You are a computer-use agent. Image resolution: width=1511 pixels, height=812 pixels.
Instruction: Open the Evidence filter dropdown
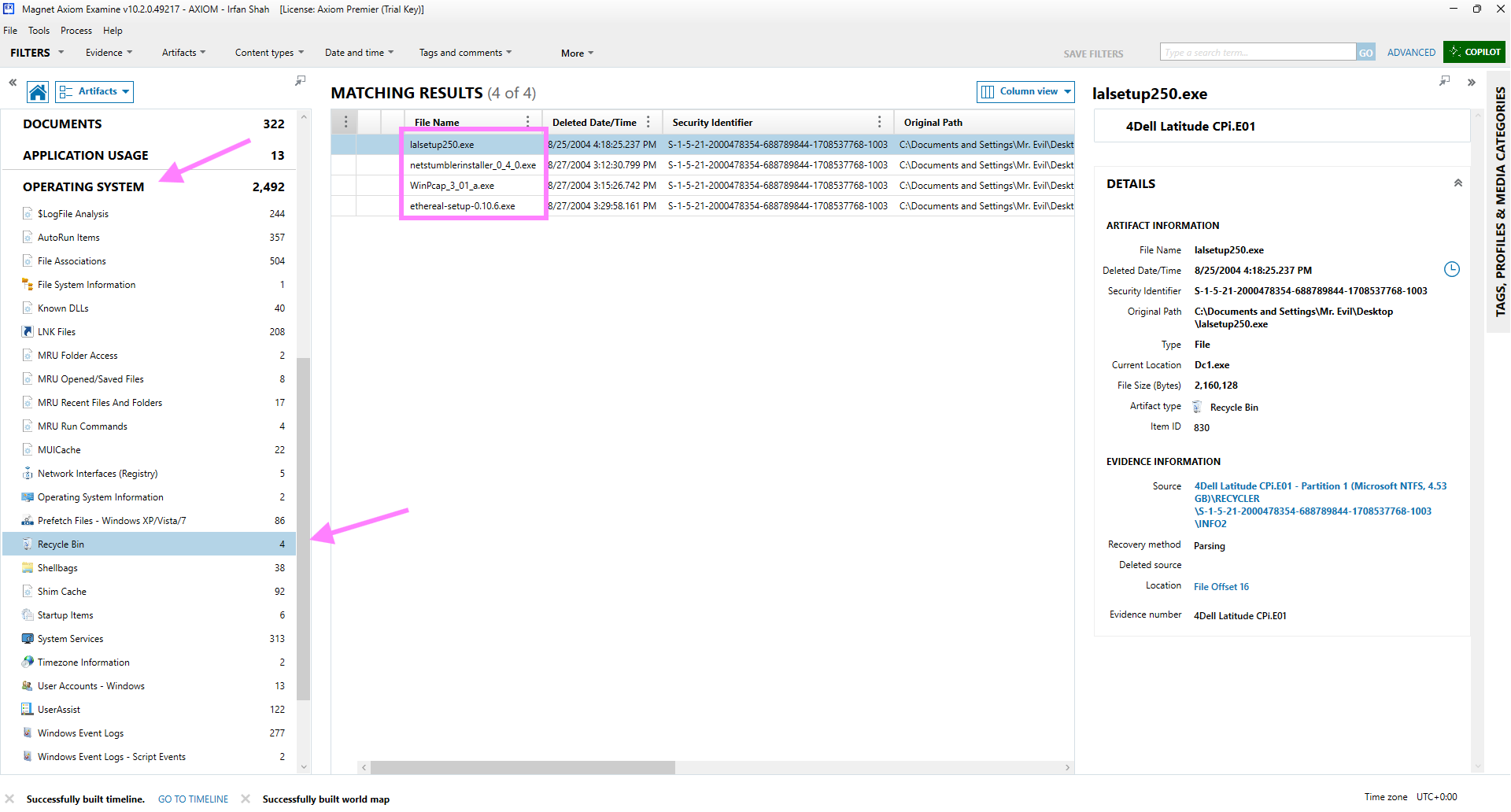[x=109, y=53]
